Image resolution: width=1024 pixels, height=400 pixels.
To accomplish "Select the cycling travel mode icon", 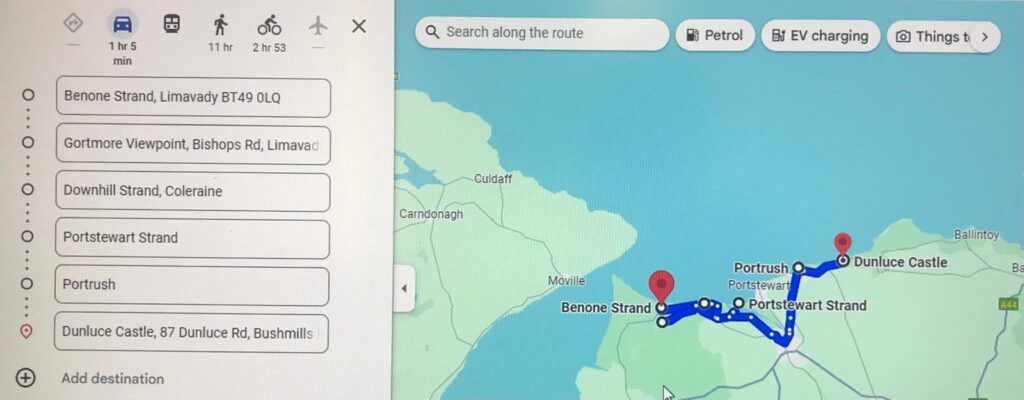I will click(269, 25).
